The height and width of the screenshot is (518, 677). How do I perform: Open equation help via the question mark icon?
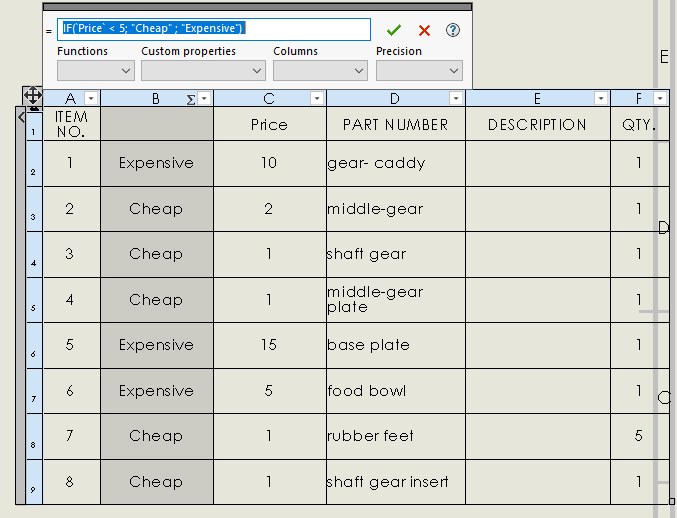click(452, 31)
